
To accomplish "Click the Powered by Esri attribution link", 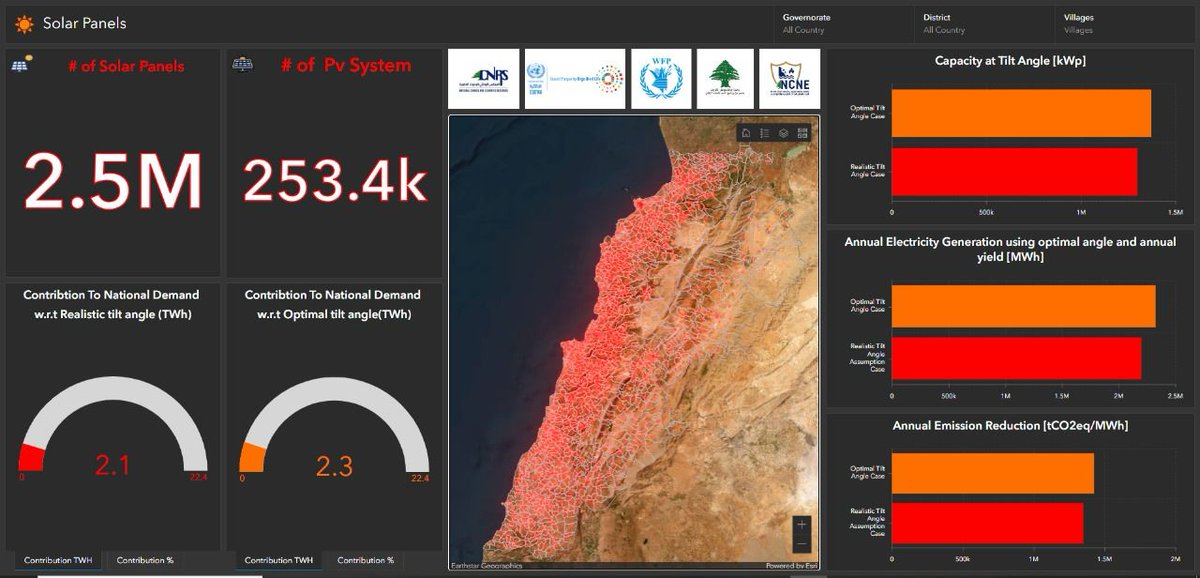I will [x=792, y=566].
